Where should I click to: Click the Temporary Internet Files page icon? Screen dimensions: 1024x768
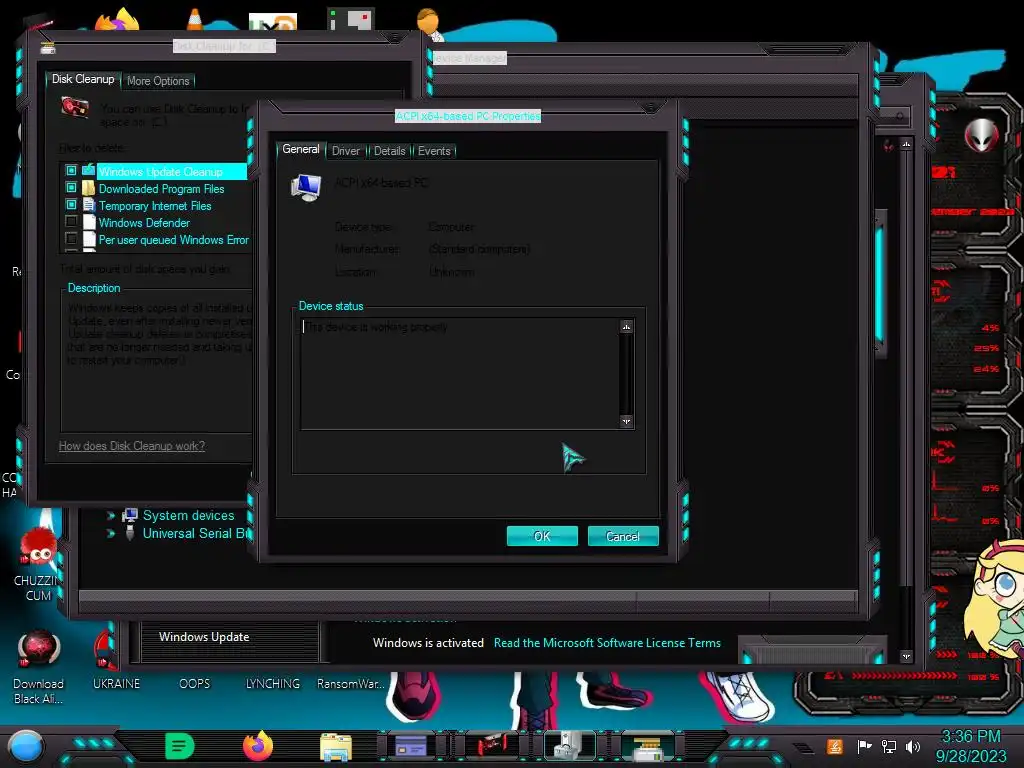point(89,205)
